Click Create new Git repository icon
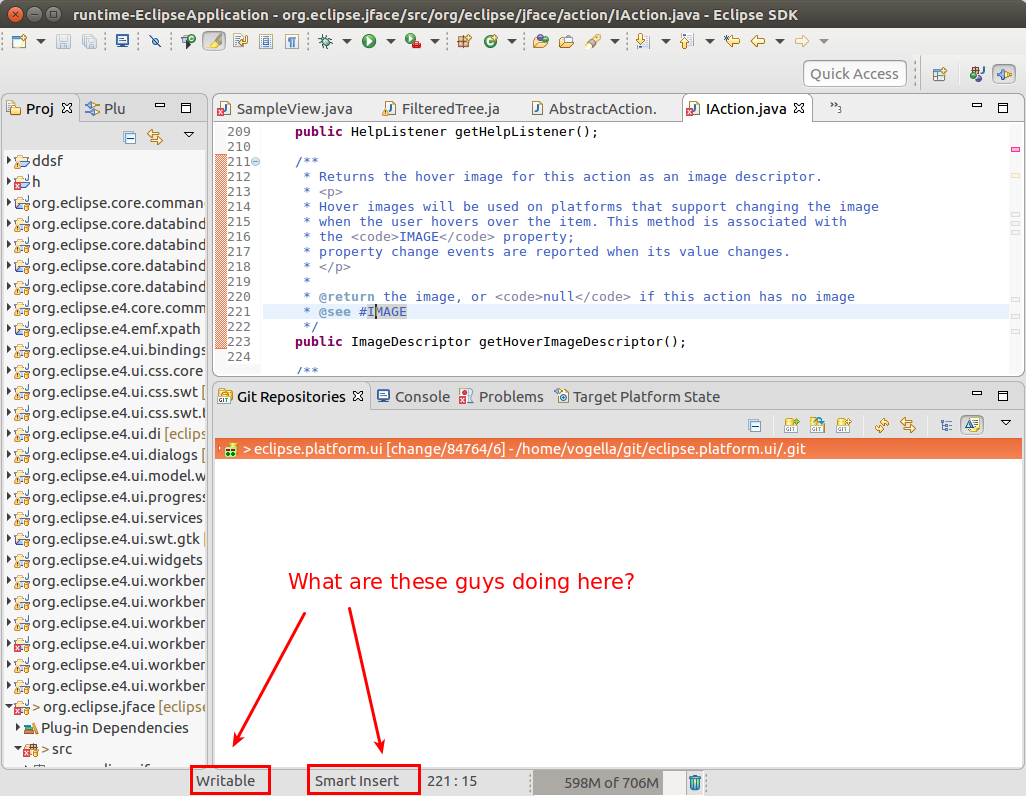The width and height of the screenshot is (1026, 796). [x=843, y=425]
